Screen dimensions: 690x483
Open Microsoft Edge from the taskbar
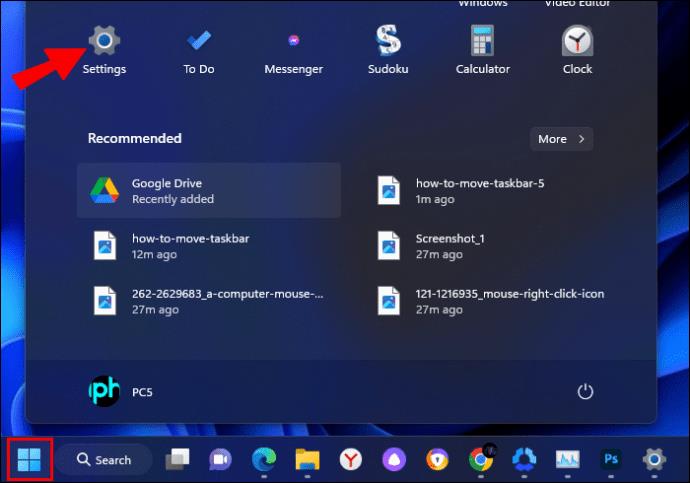264,460
